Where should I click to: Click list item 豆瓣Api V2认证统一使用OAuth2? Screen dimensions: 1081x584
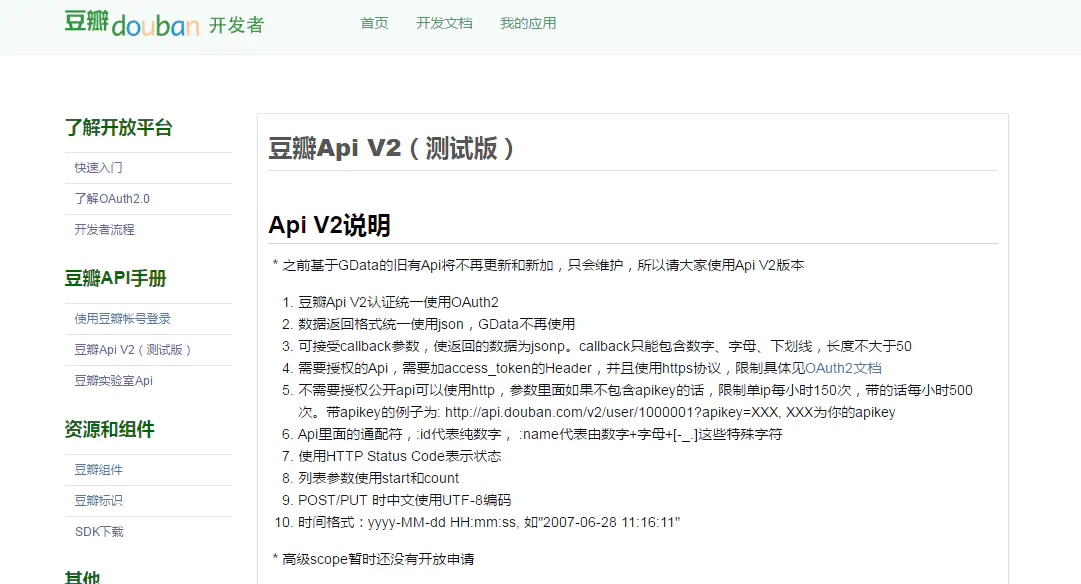pos(398,302)
